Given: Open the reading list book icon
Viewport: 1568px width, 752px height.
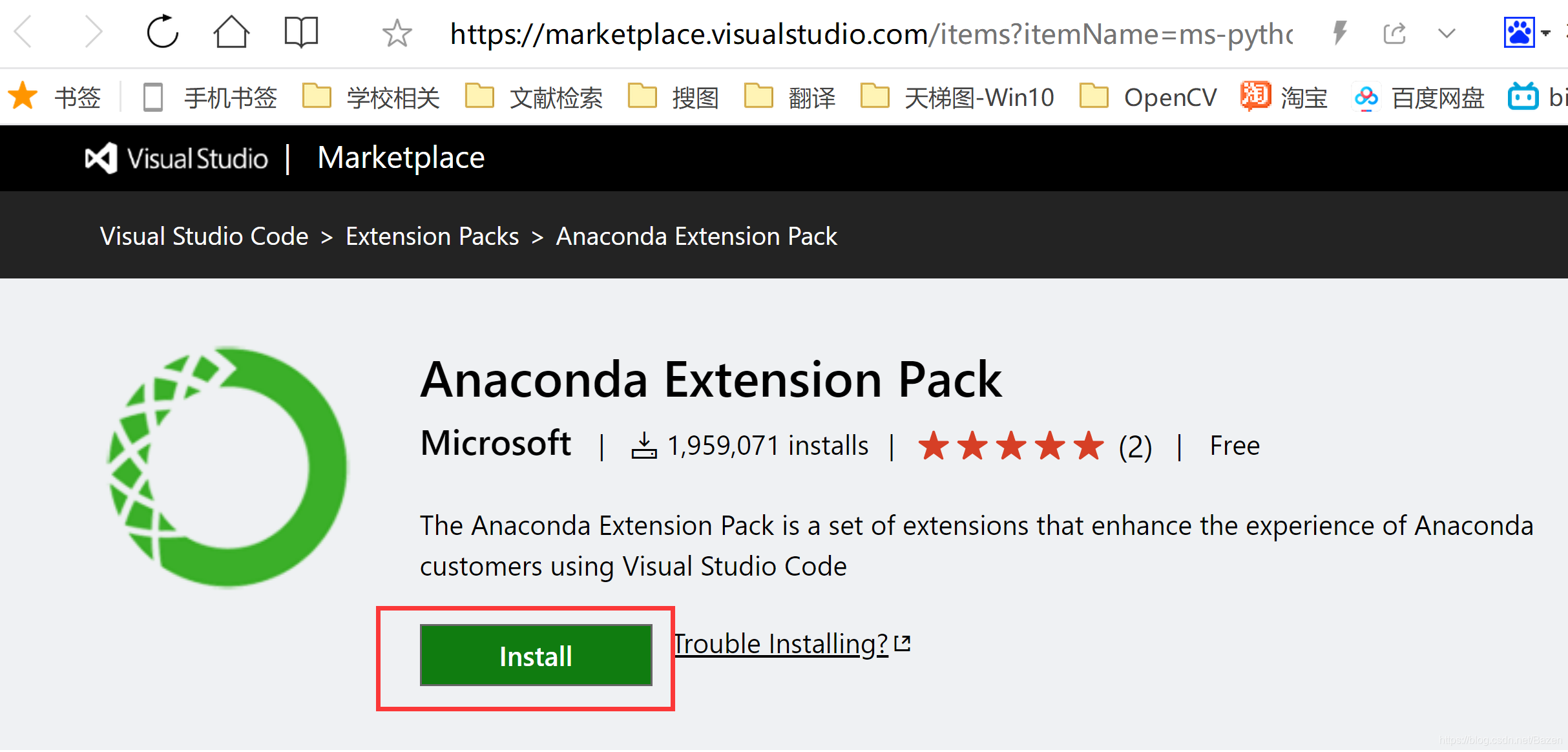Looking at the screenshot, I should tap(300, 32).
